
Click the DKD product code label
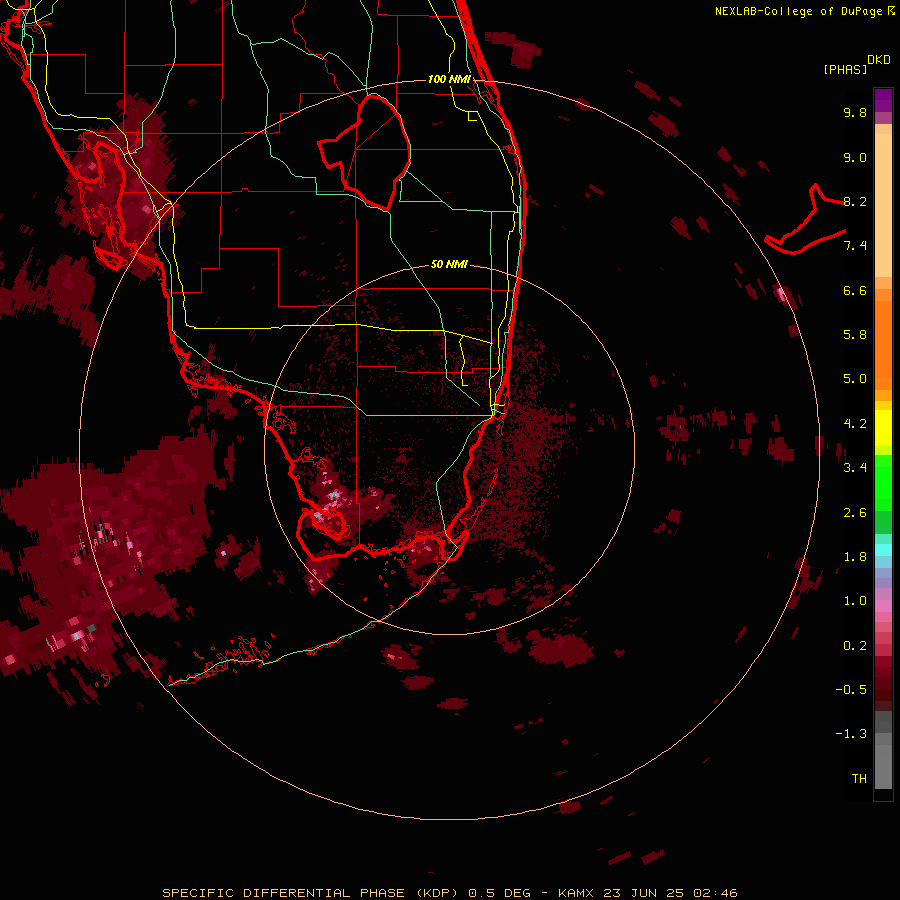(878, 60)
